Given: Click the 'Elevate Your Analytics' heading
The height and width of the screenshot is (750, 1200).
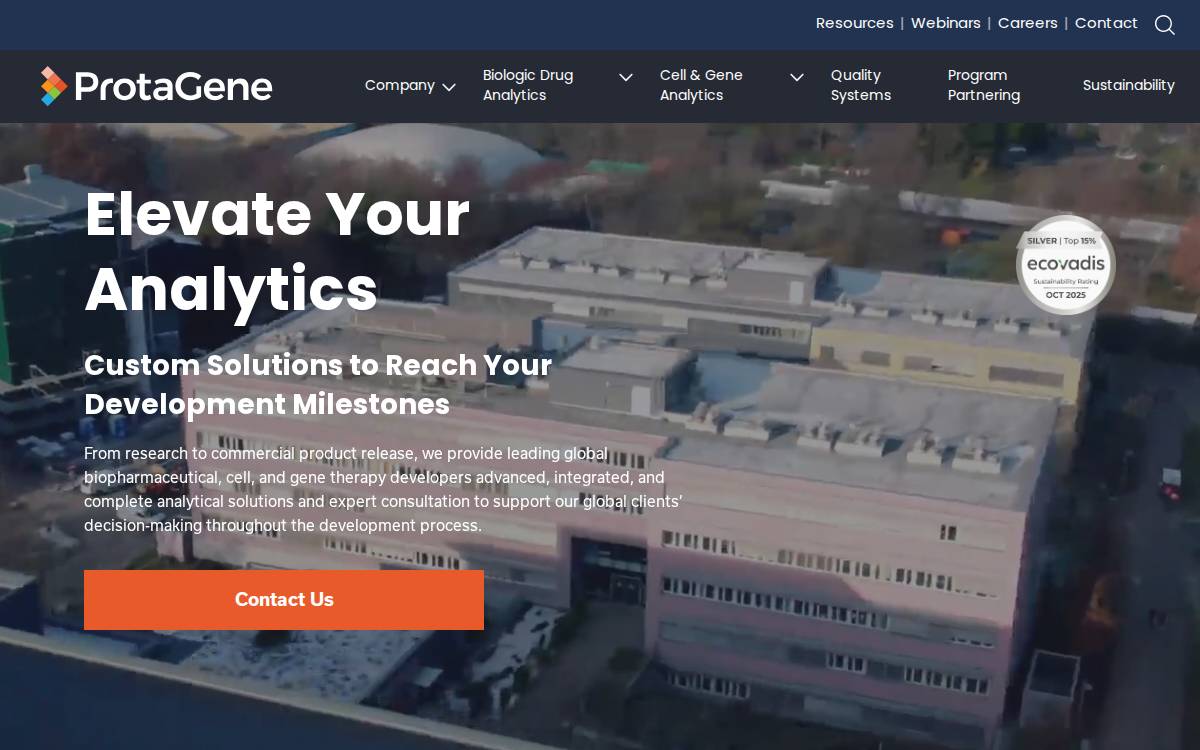Looking at the screenshot, I should (x=277, y=251).
